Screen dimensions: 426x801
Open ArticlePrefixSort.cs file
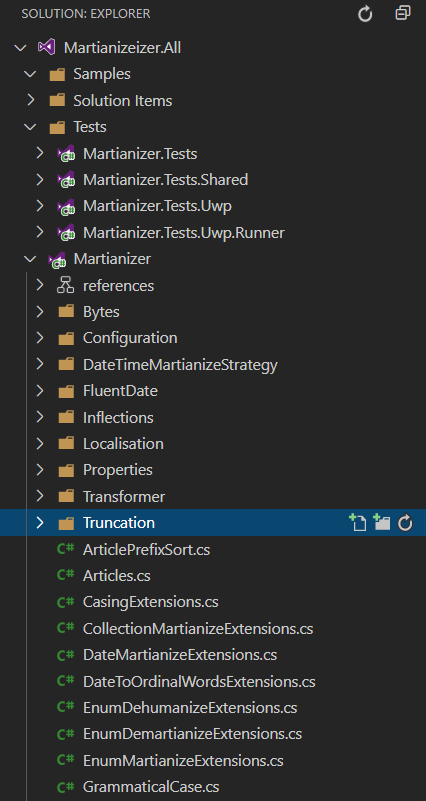point(146,550)
